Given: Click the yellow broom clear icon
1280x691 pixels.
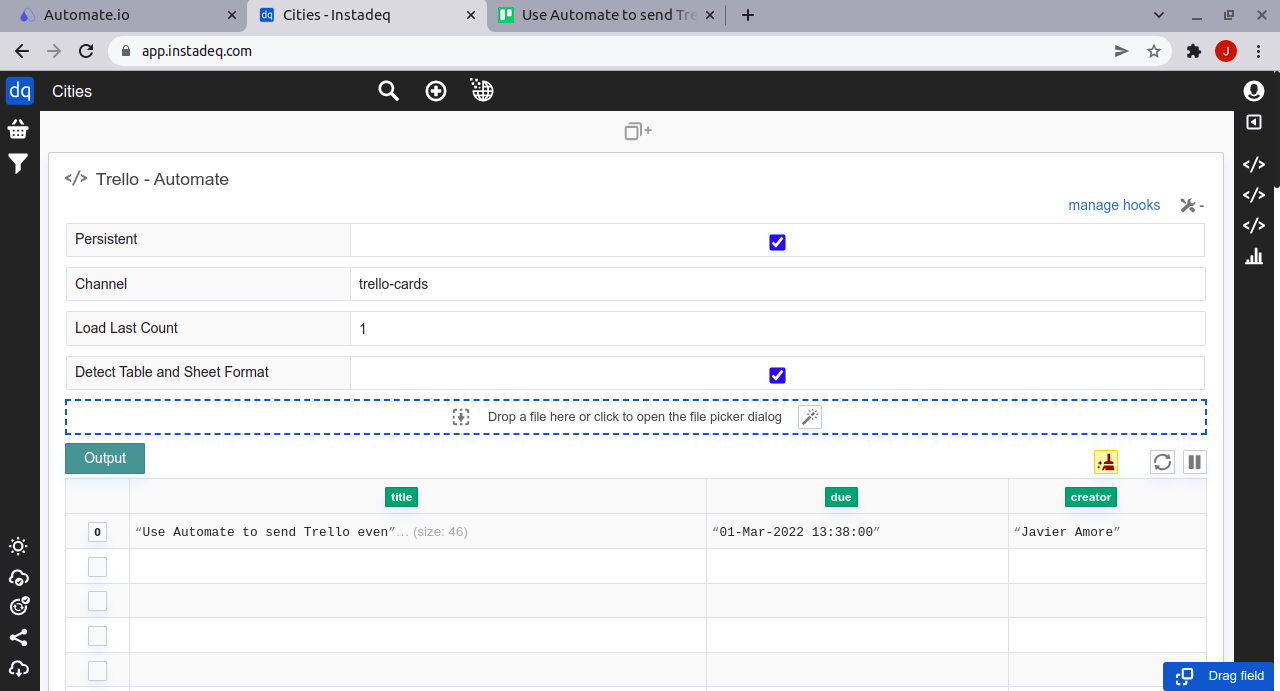Looking at the screenshot, I should [1106, 461].
